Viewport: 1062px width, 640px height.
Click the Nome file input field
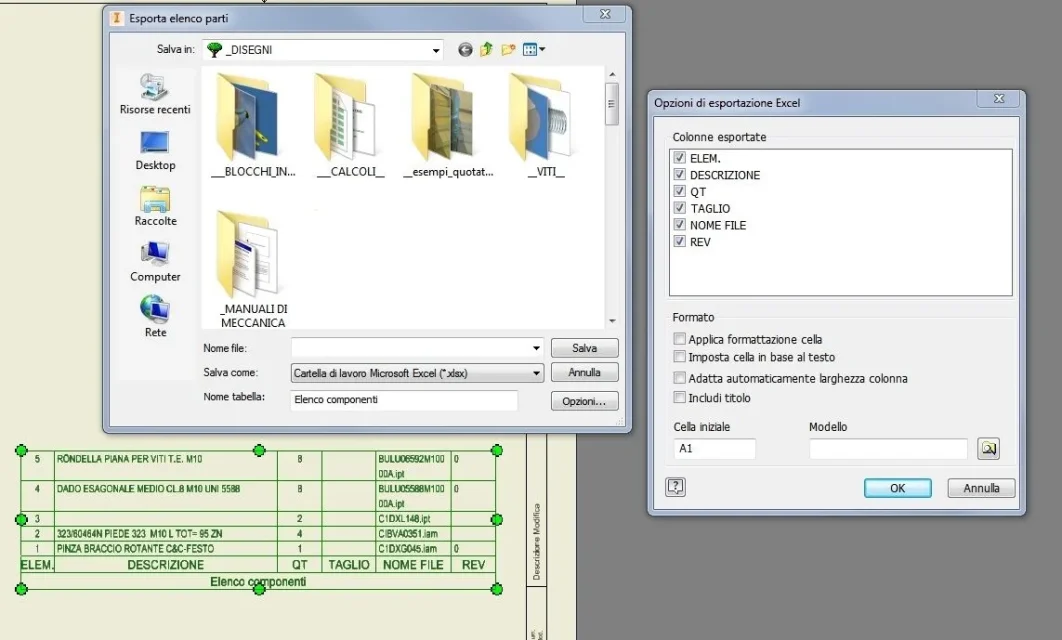(x=410, y=348)
